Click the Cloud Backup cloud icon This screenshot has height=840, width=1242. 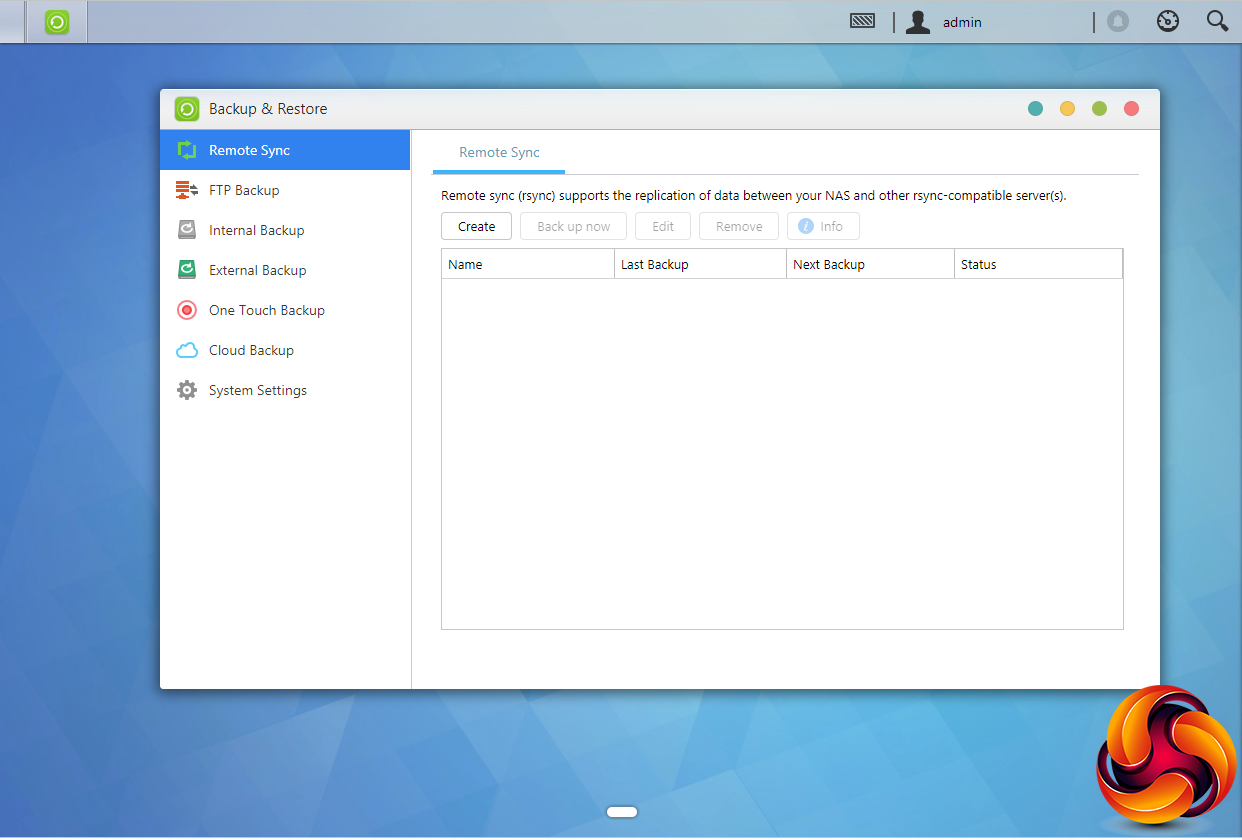187,350
